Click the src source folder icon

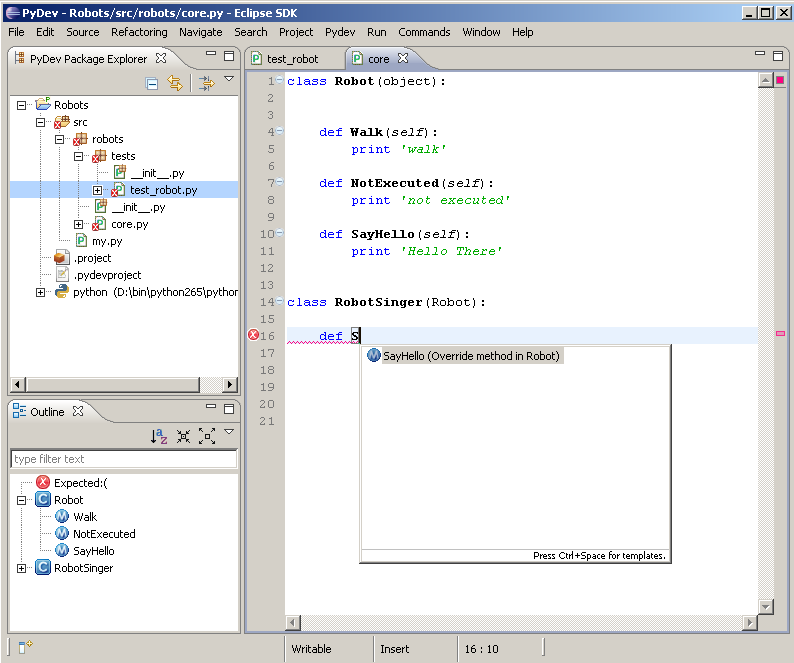62,122
